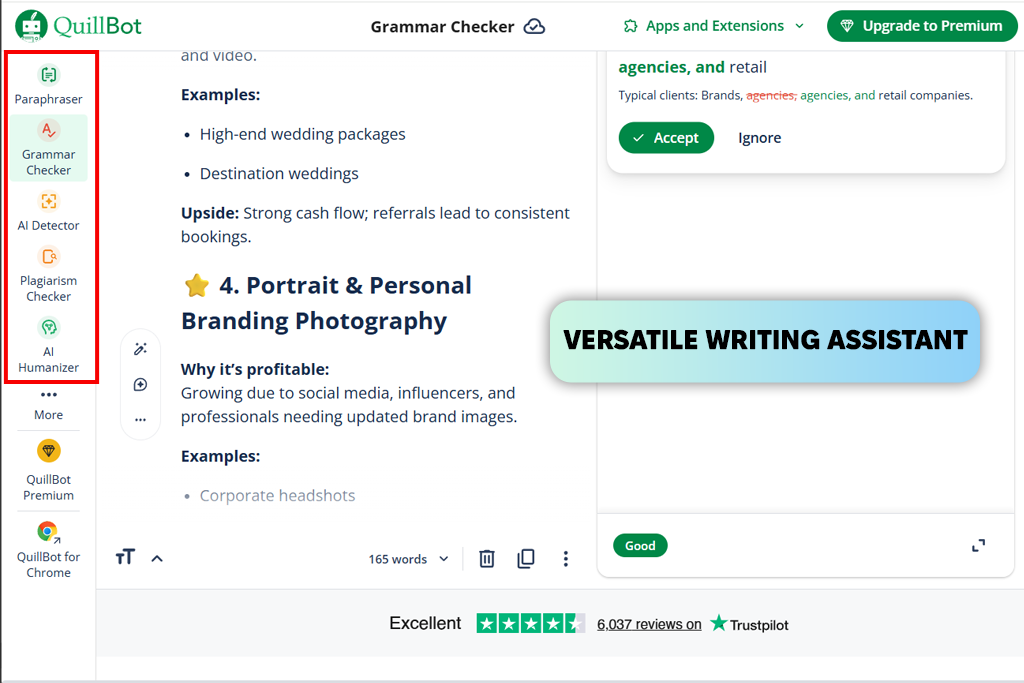The height and width of the screenshot is (683, 1024).
Task: Open the More tools menu
Action: coord(48,403)
